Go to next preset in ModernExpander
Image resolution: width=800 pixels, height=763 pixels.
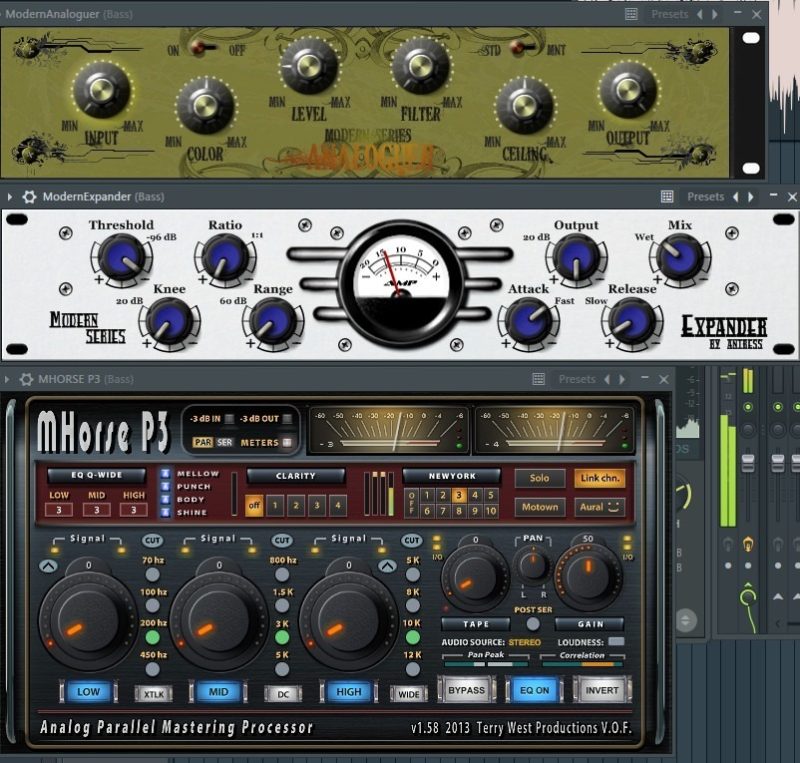click(751, 196)
